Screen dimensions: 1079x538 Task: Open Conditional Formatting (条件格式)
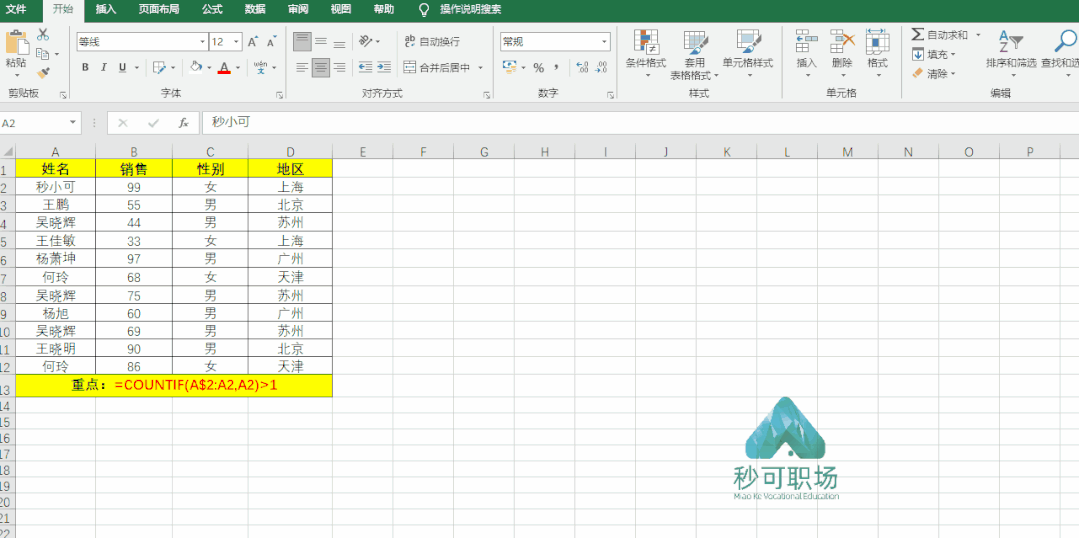tap(645, 55)
